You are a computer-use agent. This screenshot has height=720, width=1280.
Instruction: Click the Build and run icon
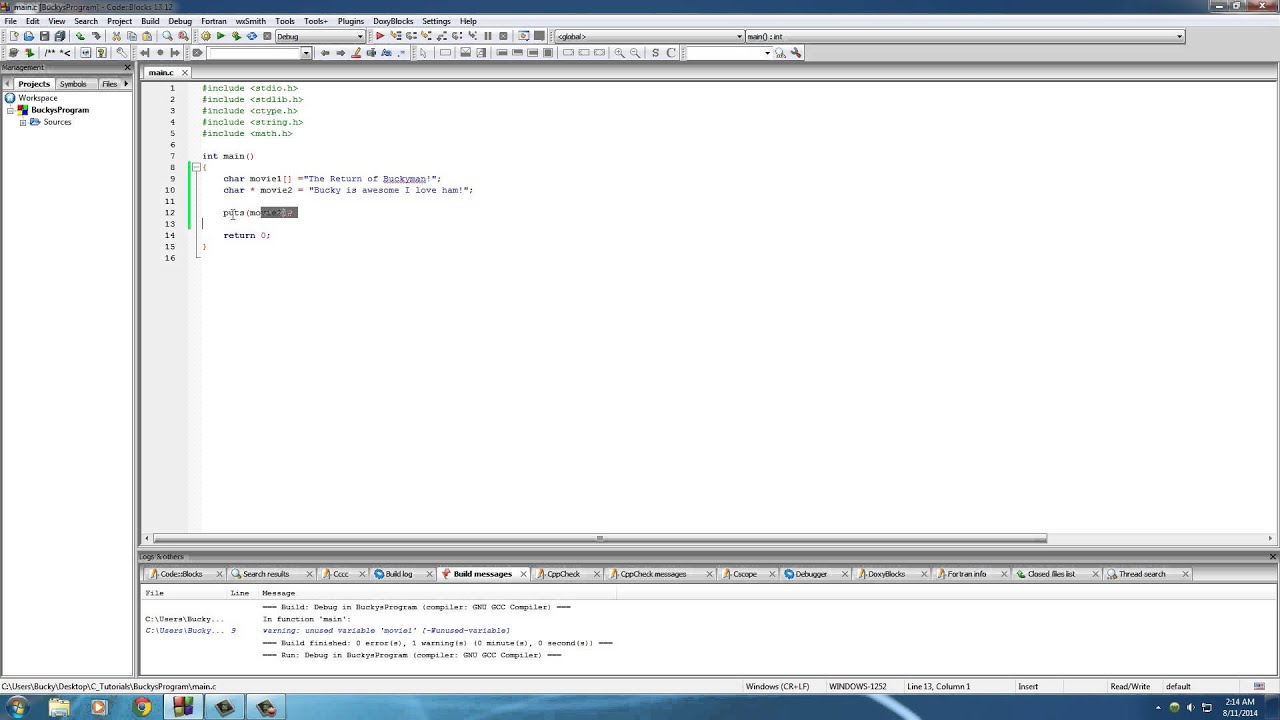point(237,37)
